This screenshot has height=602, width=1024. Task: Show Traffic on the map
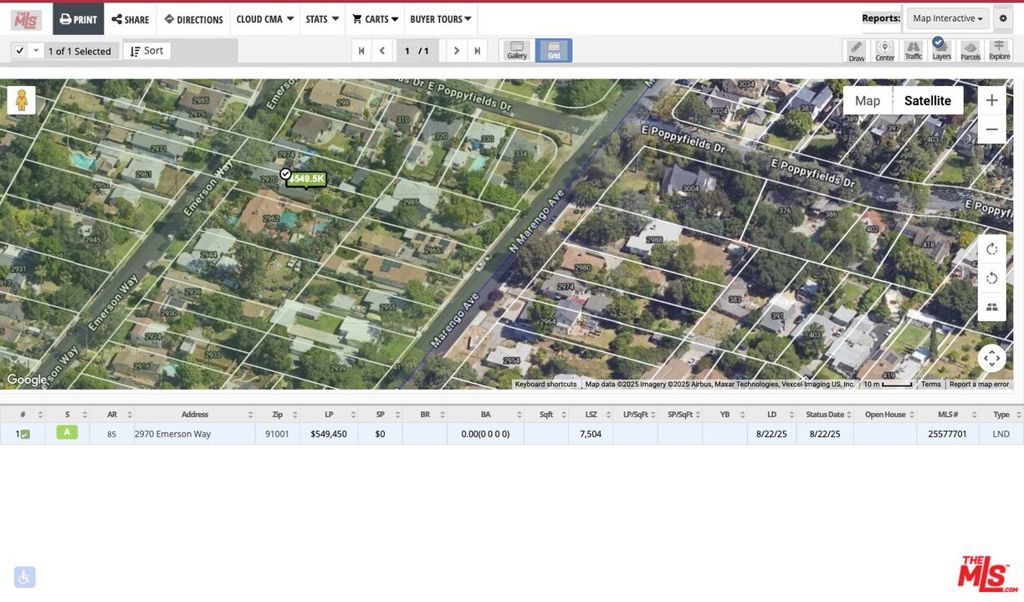pyautogui.click(x=913, y=50)
